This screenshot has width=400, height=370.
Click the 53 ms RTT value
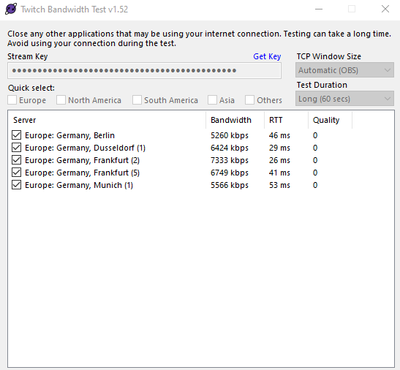pos(280,185)
